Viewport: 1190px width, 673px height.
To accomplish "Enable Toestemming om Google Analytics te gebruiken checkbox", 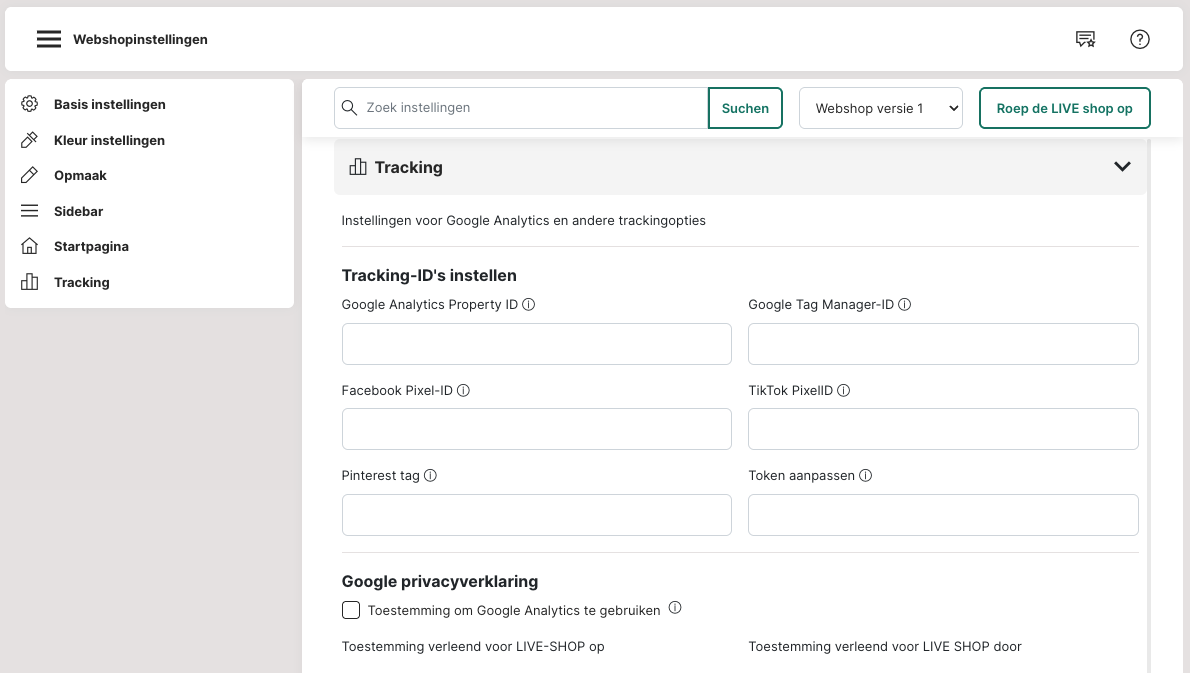I will tap(351, 610).
